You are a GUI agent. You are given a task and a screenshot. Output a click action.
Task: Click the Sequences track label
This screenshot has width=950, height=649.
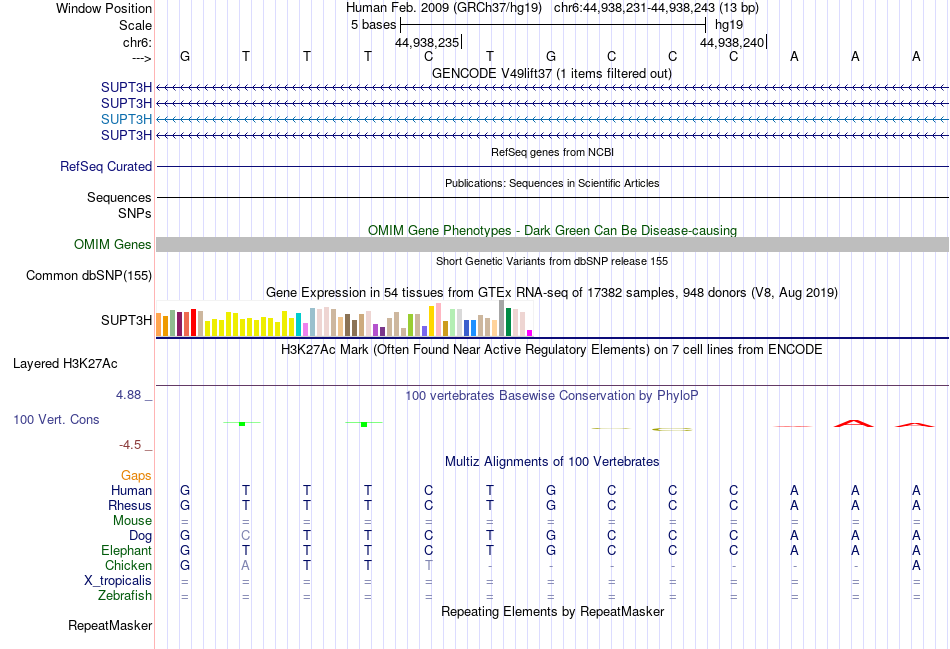(x=119, y=198)
